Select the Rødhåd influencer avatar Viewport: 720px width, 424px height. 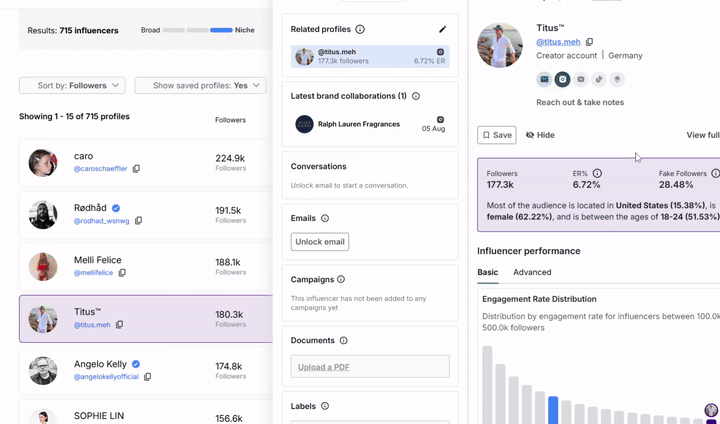[43, 215]
